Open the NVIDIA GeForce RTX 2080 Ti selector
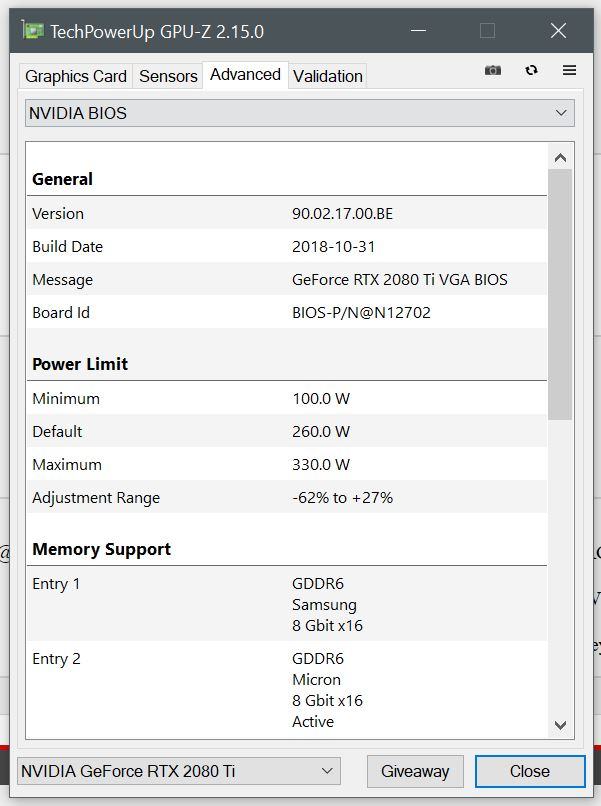 tap(179, 771)
